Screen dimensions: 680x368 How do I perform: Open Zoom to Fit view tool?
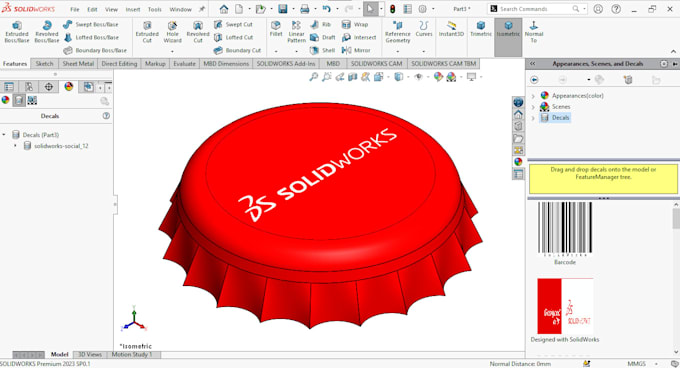(314, 77)
